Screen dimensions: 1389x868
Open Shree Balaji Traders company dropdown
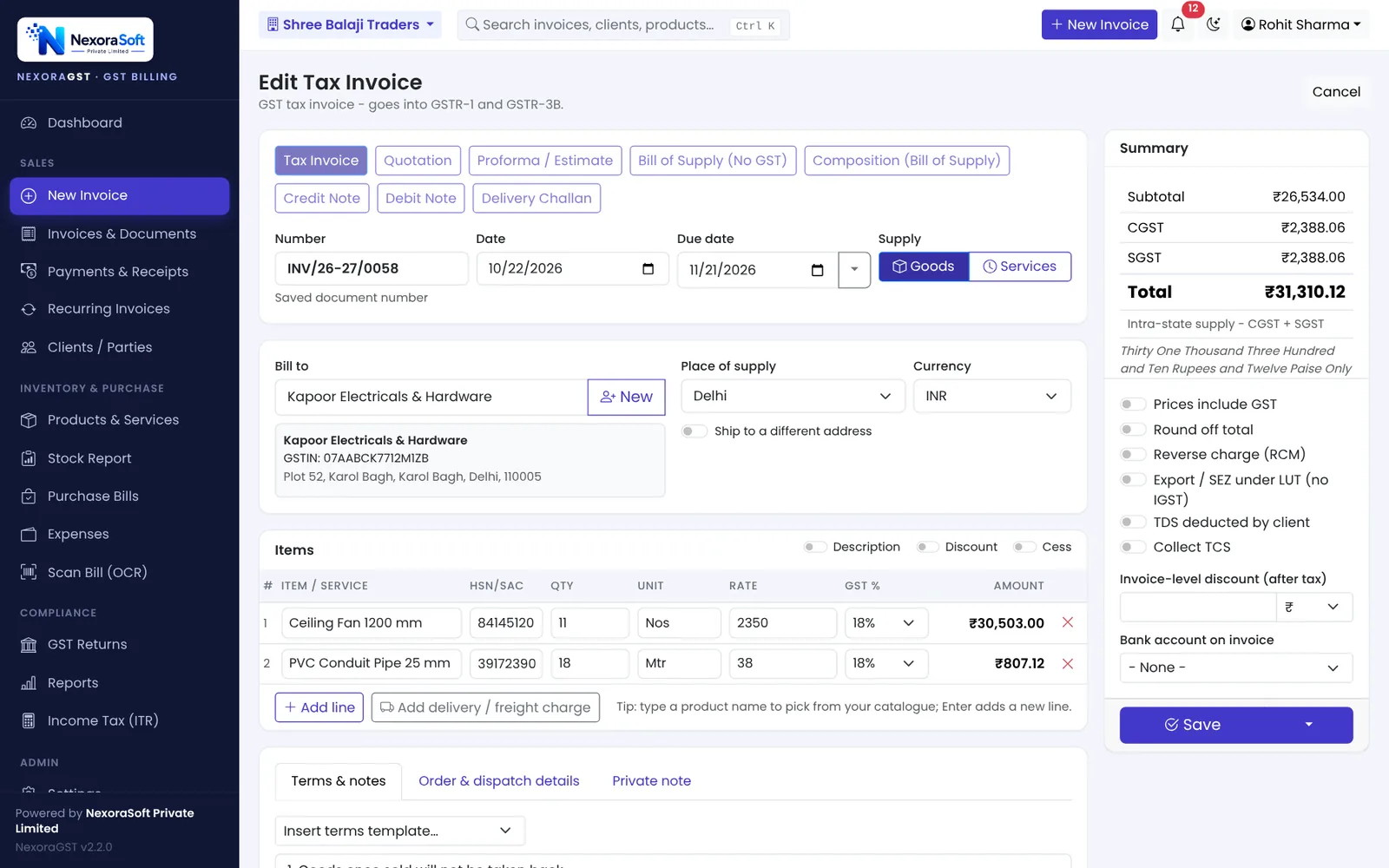coord(350,24)
